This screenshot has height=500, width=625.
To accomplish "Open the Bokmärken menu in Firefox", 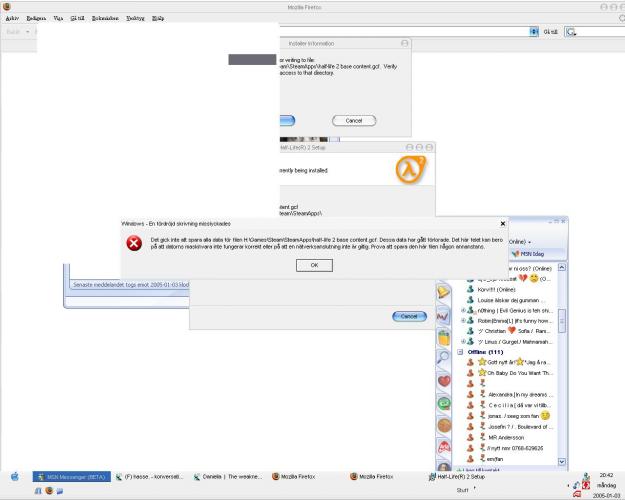I will tap(105, 18).
